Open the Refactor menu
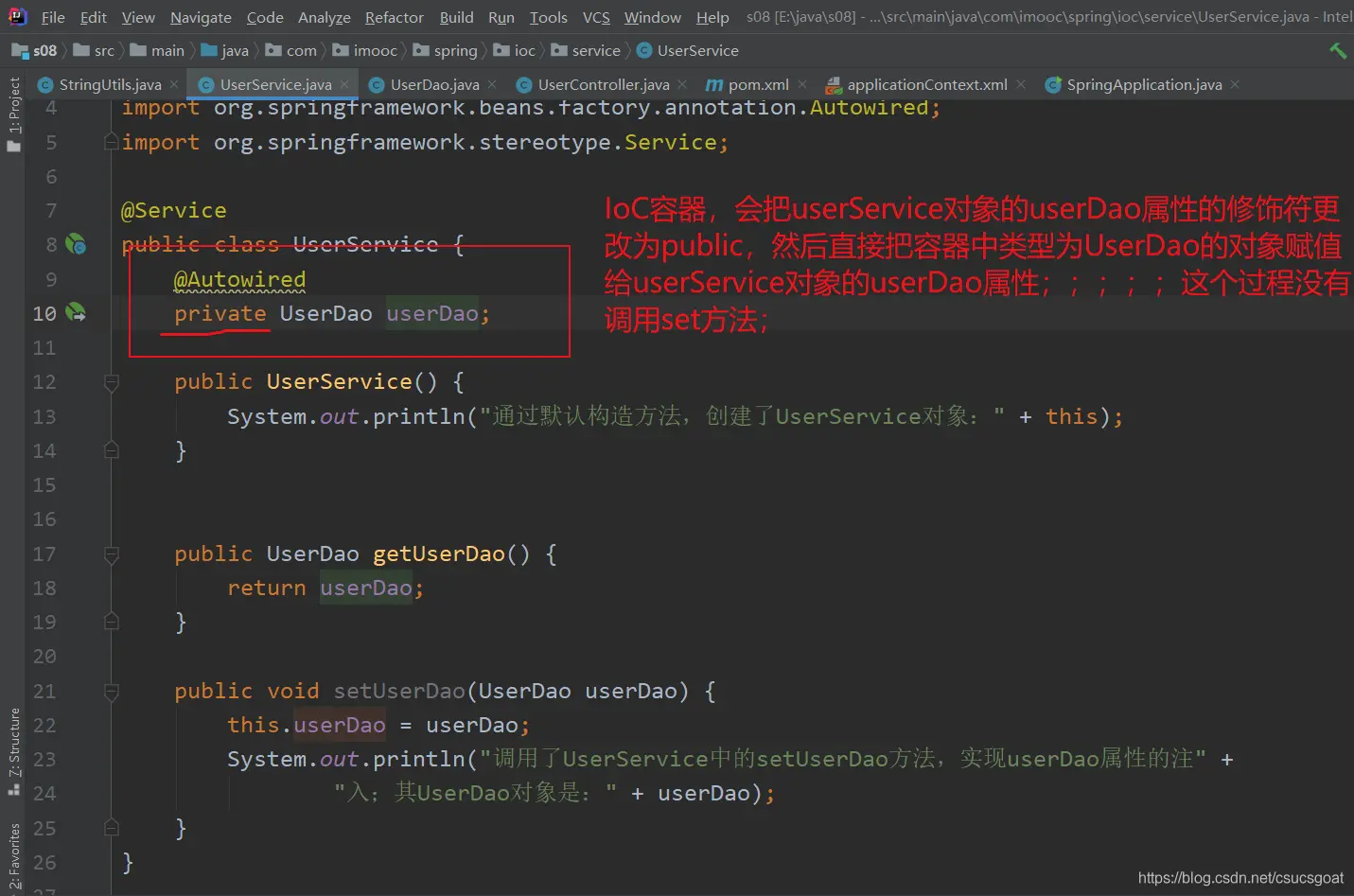 (394, 17)
